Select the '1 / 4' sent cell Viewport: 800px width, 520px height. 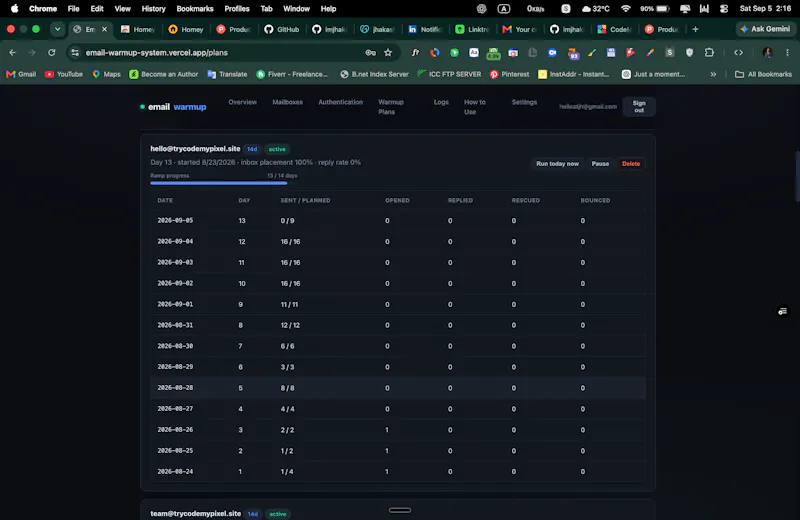(287, 472)
